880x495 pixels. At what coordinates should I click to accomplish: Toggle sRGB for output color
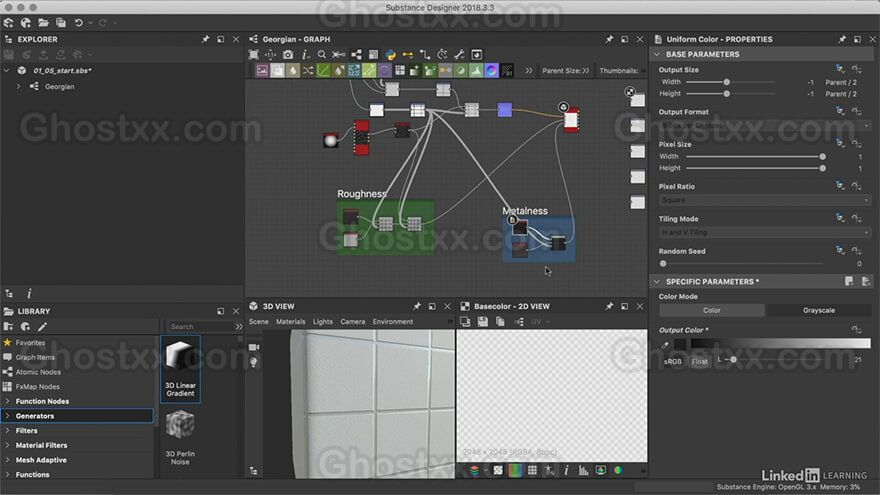click(x=673, y=361)
